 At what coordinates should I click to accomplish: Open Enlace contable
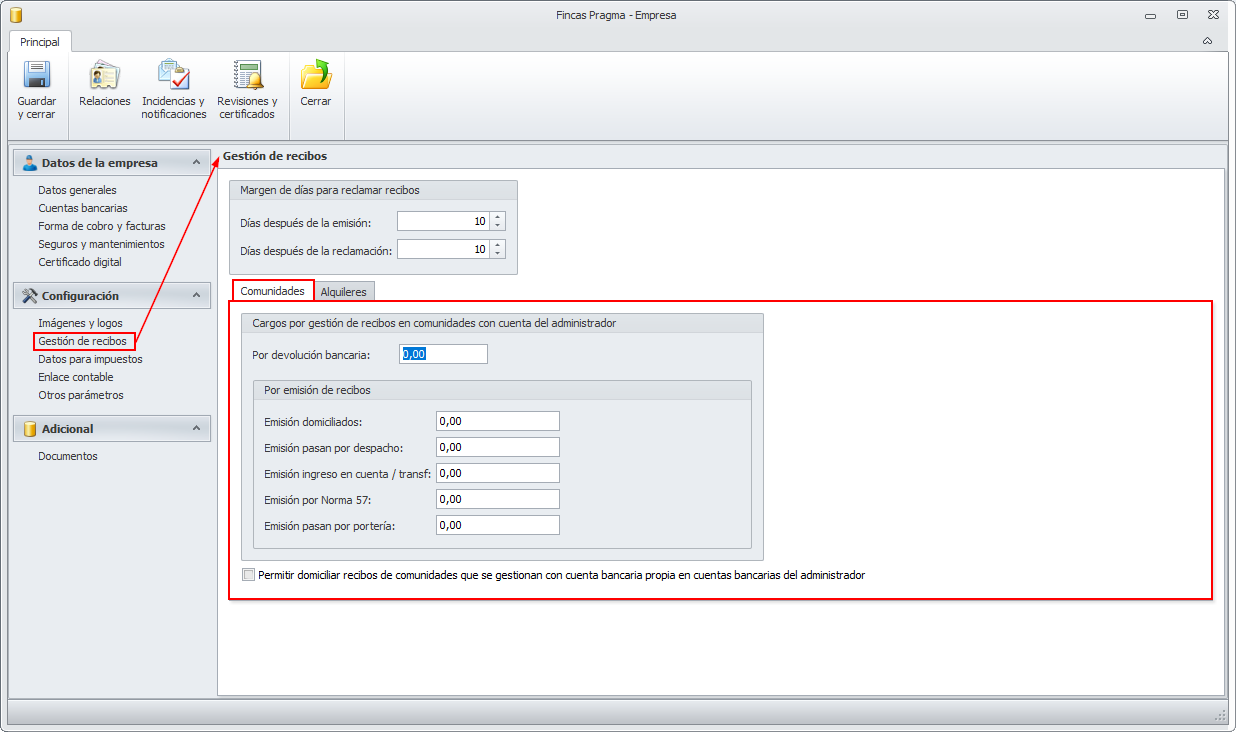click(76, 377)
